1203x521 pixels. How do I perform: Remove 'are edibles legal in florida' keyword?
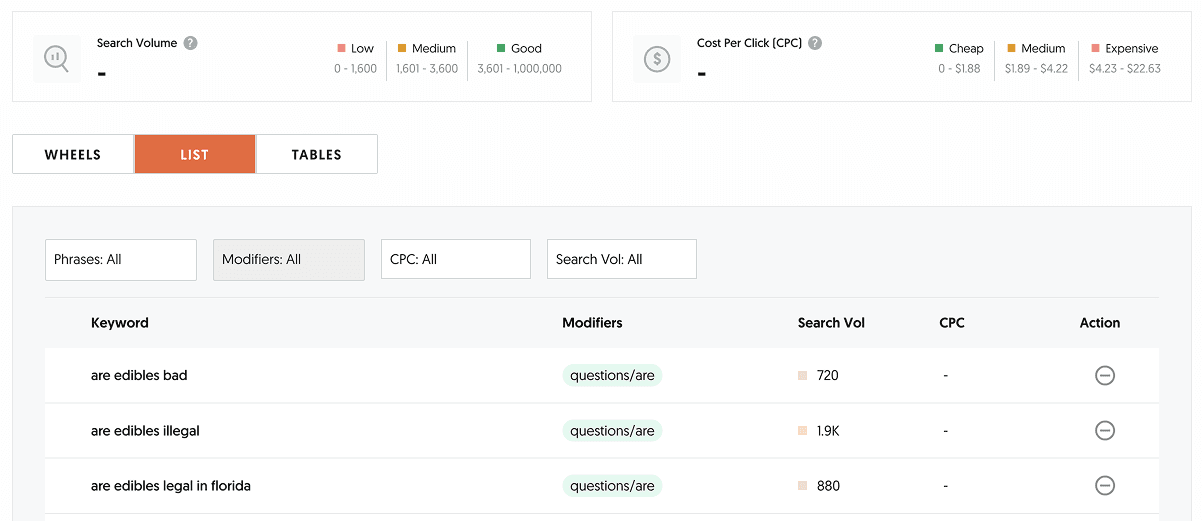coord(1104,486)
